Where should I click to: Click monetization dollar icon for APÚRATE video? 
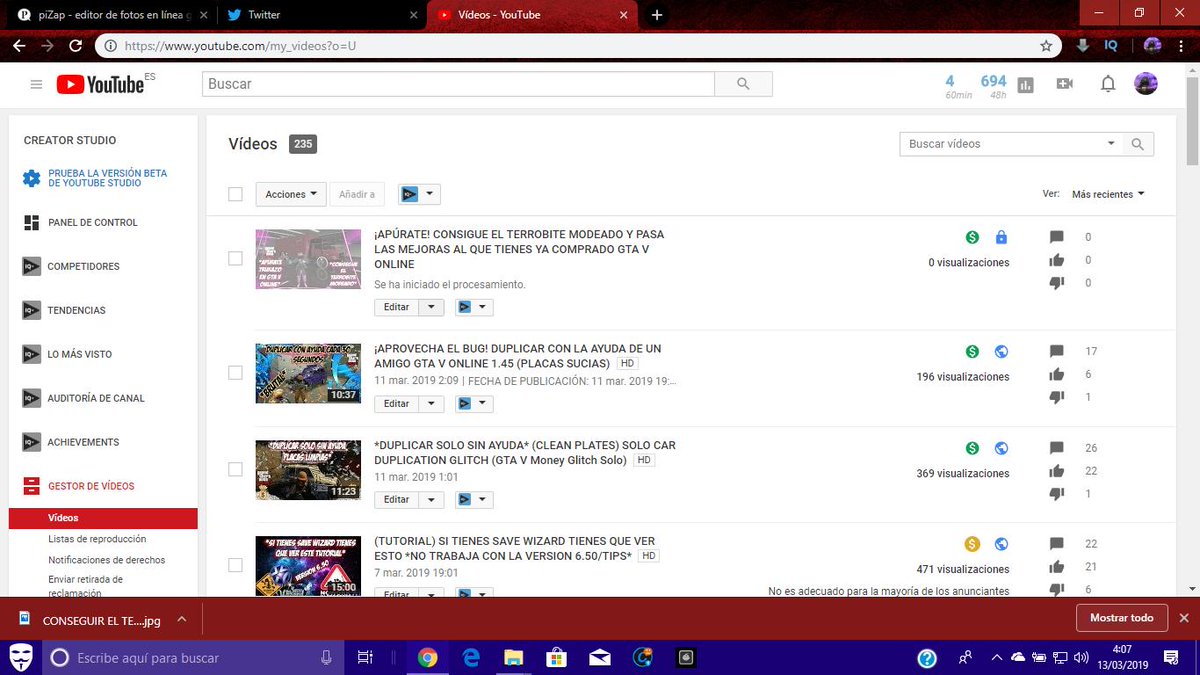click(x=972, y=238)
